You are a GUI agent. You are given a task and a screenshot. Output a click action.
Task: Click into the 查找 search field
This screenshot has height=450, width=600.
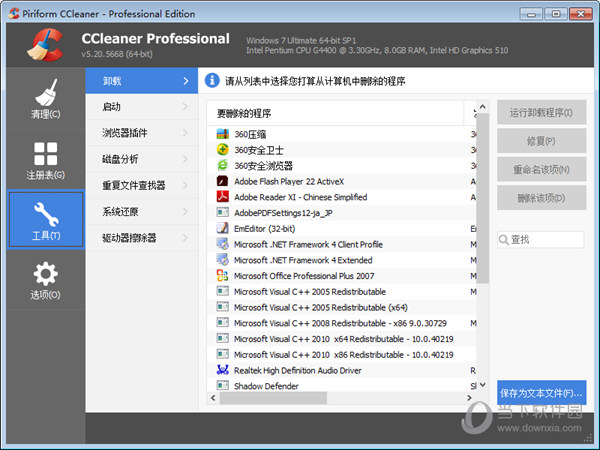[541, 240]
